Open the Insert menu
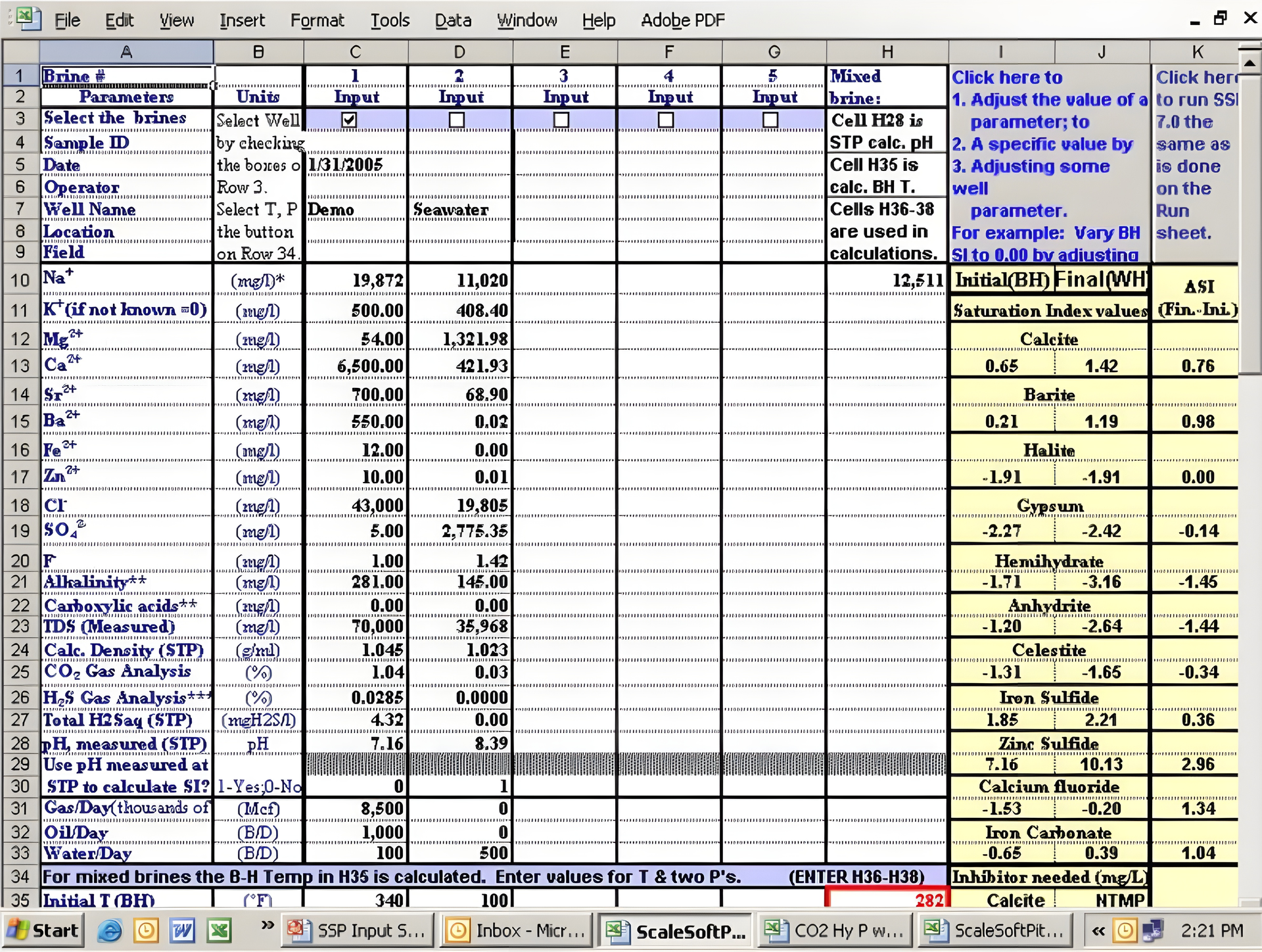The height and width of the screenshot is (952, 1262). [x=242, y=20]
